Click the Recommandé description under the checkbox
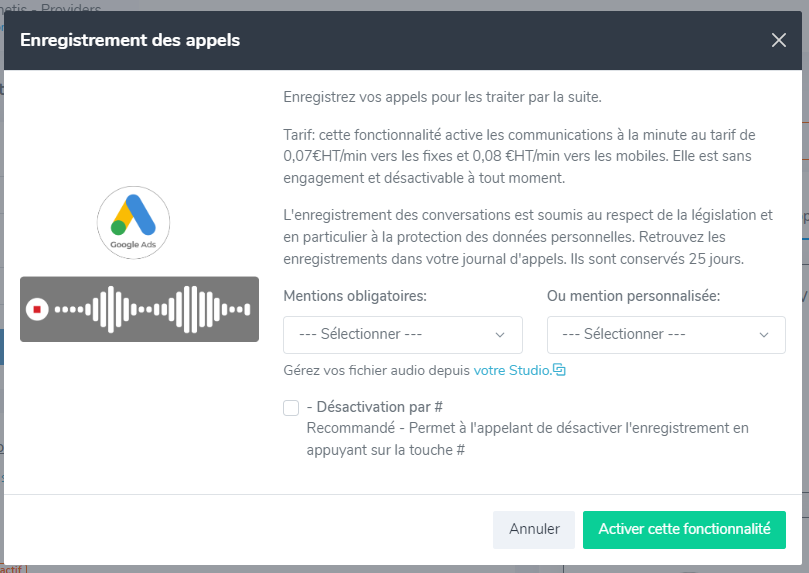Viewport: 809px width, 573px height. (x=527, y=439)
